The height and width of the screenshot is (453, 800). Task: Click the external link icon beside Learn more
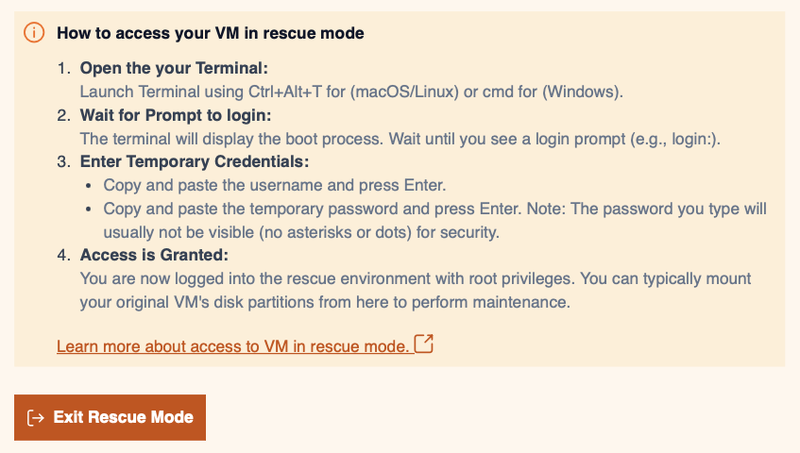tap(424, 345)
